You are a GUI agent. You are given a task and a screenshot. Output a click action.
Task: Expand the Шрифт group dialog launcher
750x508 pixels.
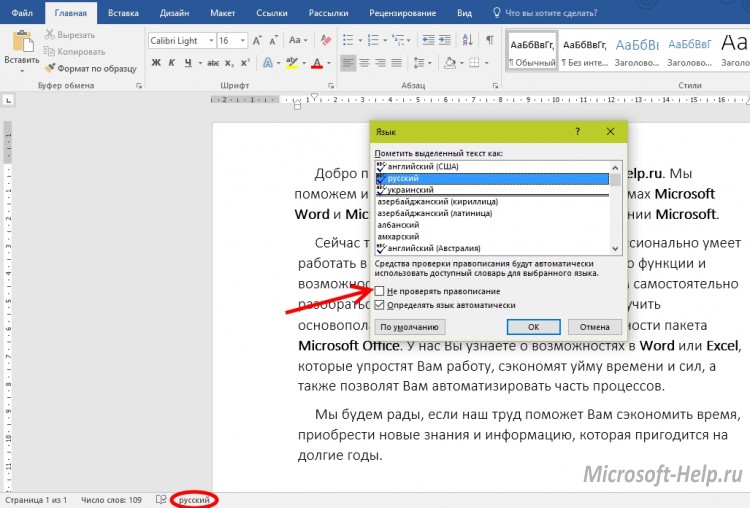[x=331, y=86]
